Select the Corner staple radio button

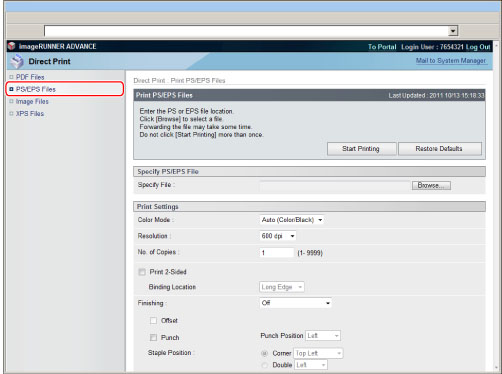[265, 353]
